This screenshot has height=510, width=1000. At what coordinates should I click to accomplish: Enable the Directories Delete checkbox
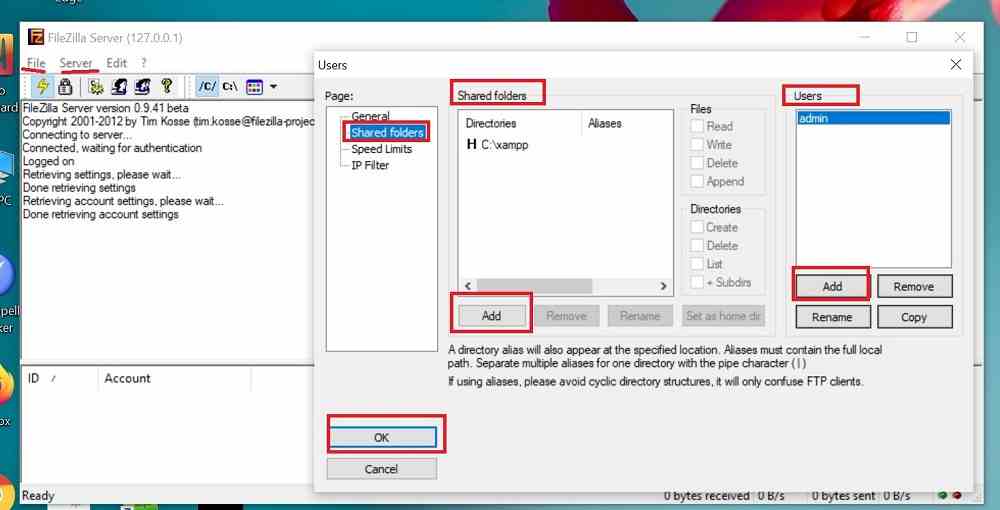pos(697,245)
